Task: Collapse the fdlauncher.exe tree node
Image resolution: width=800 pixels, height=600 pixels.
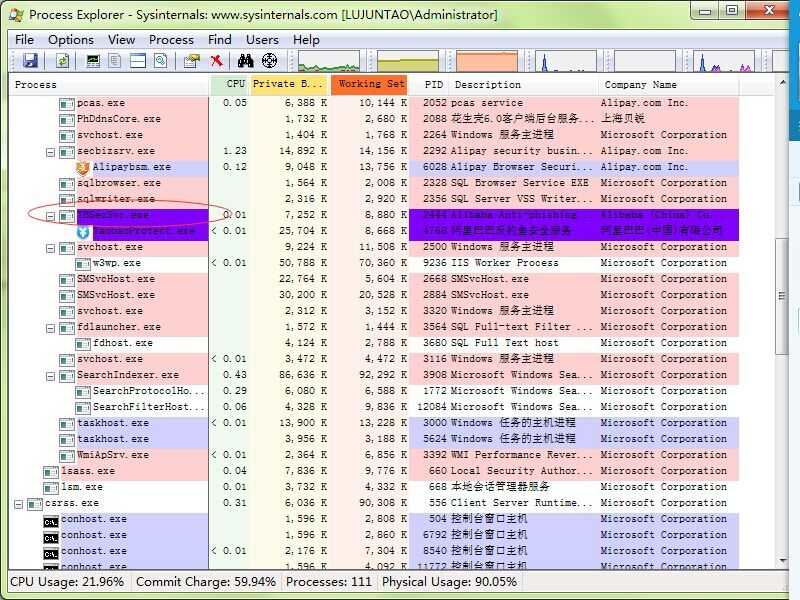Action: 51,329
